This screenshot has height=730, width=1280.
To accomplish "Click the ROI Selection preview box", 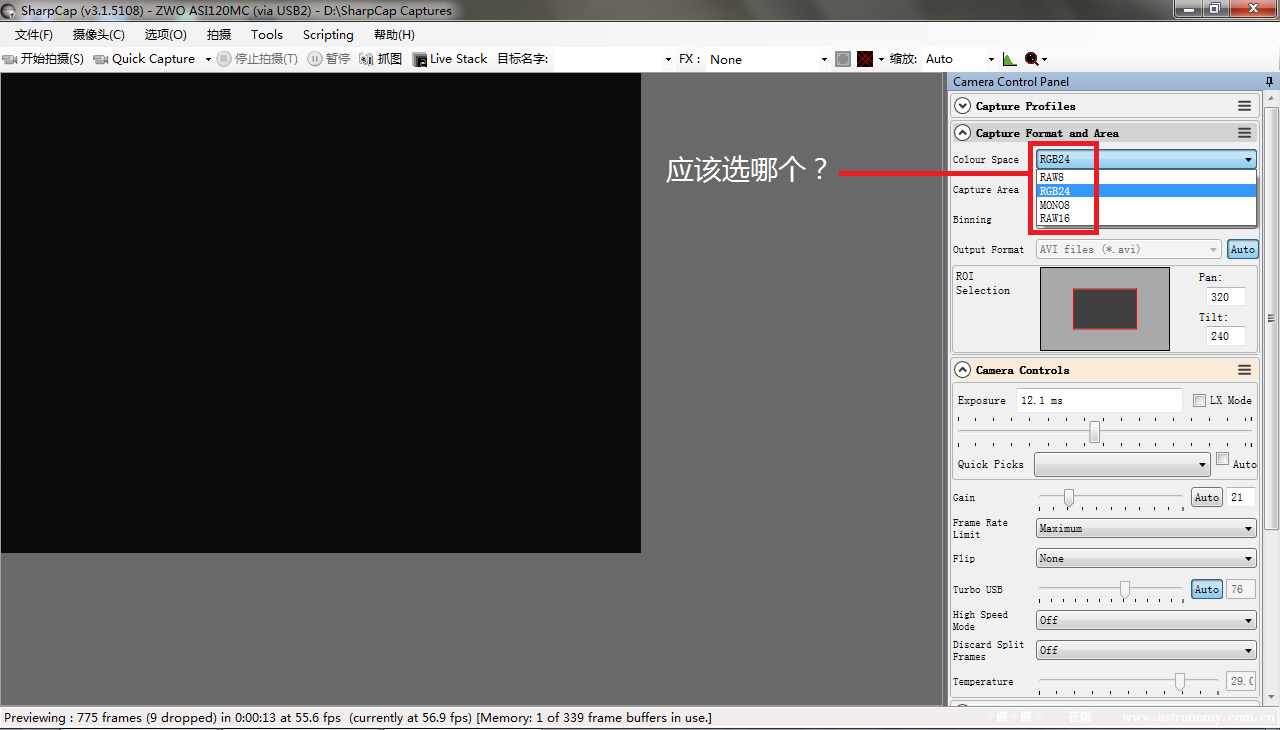I will [1105, 309].
